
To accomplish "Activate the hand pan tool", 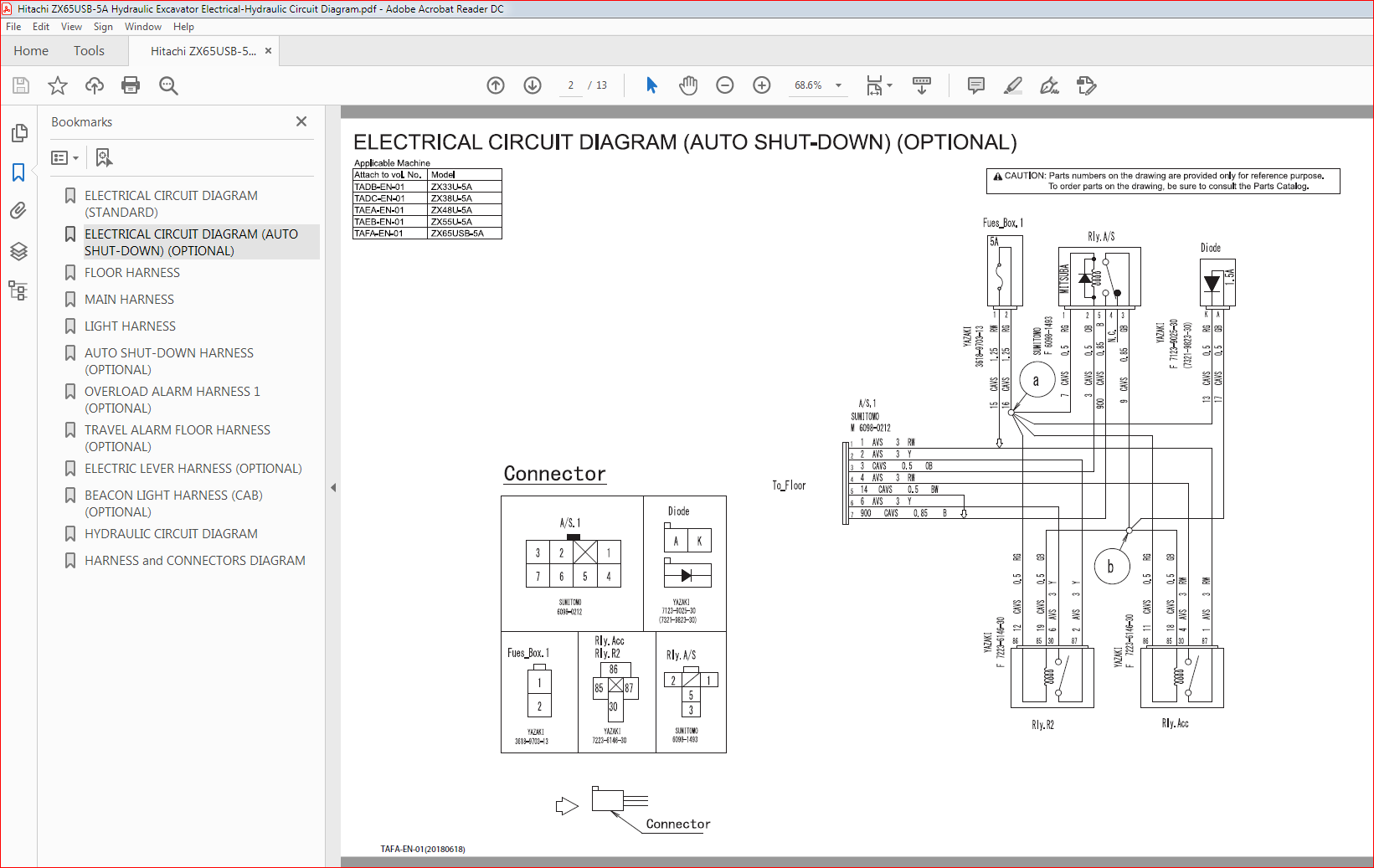I will (688, 85).
